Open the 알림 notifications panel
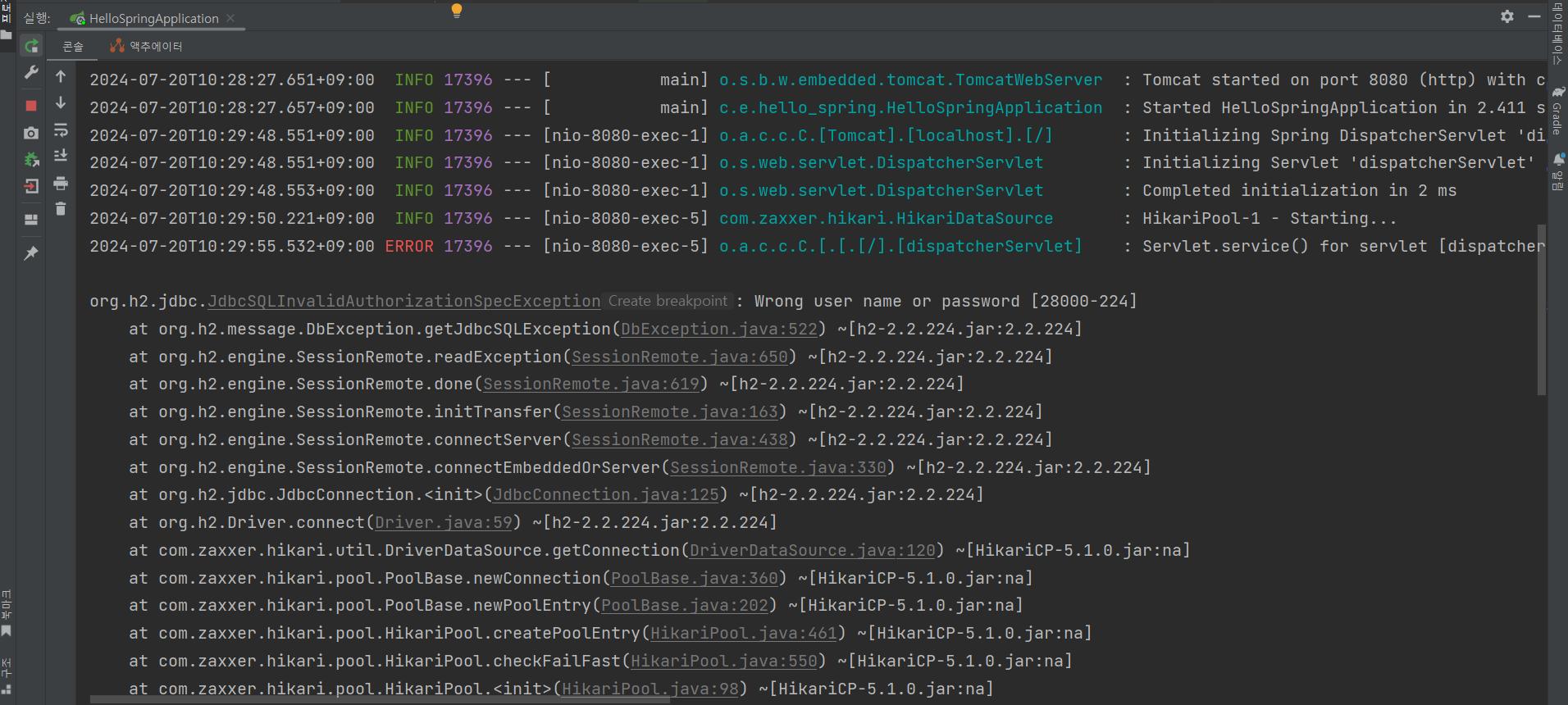 pos(1557,171)
